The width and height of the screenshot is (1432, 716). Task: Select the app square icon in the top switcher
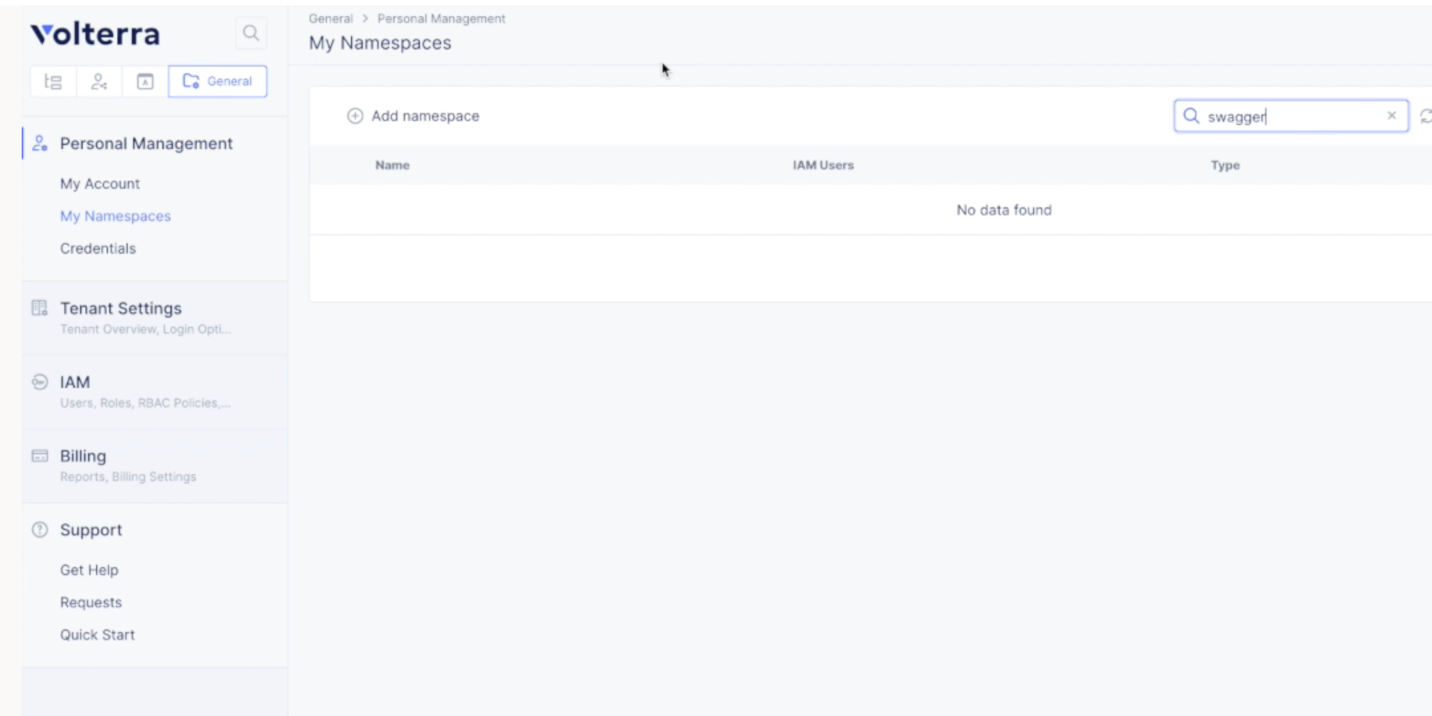tap(144, 82)
